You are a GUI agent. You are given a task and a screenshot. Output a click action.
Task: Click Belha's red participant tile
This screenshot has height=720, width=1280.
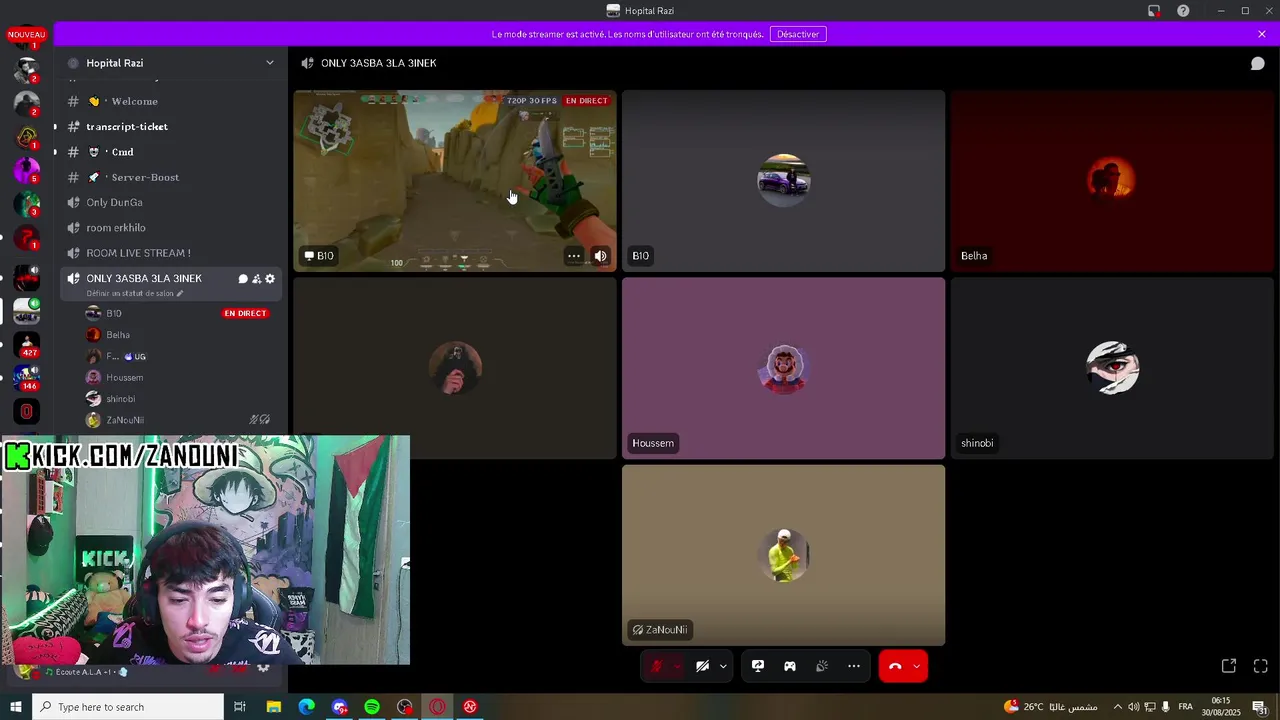tap(1112, 181)
